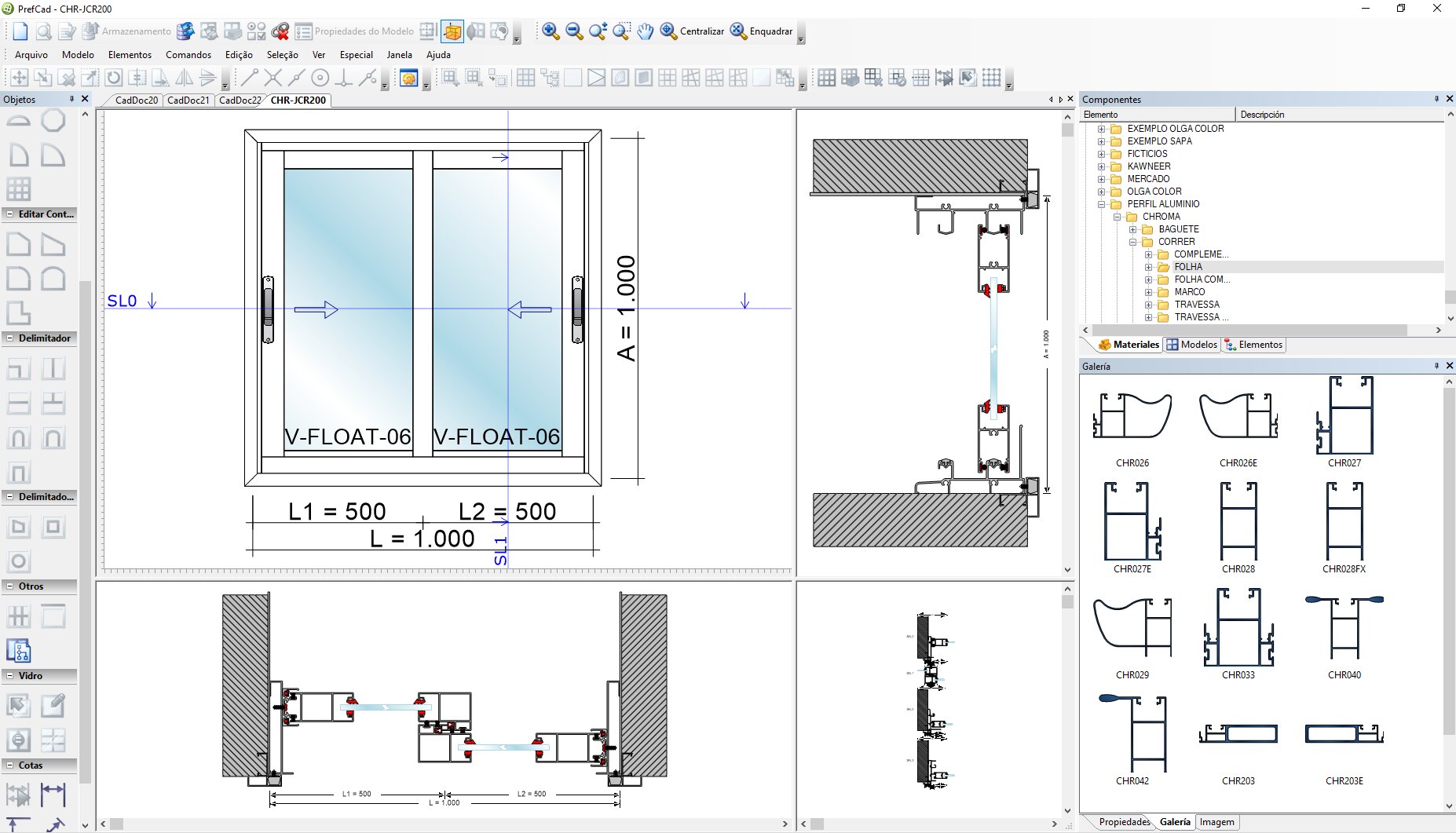Select the draw line tool

click(249, 78)
